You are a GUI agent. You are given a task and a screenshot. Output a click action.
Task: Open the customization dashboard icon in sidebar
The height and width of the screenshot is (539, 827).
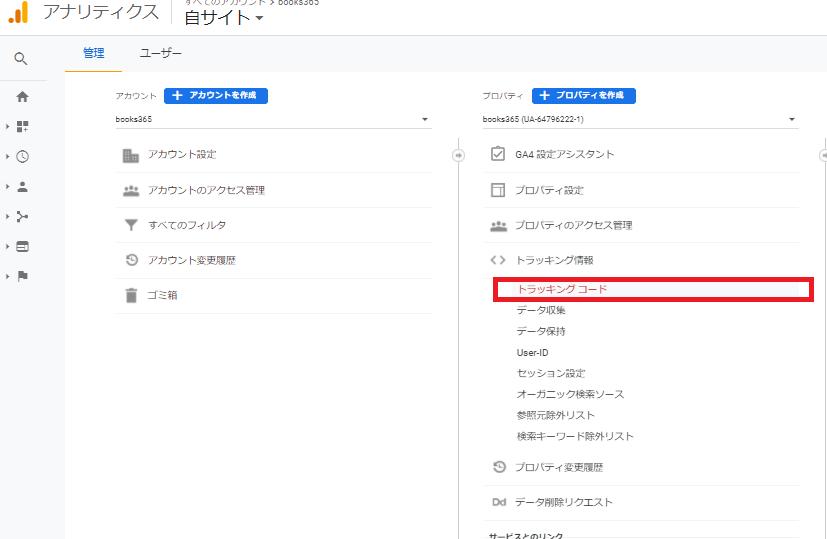tap(22, 127)
